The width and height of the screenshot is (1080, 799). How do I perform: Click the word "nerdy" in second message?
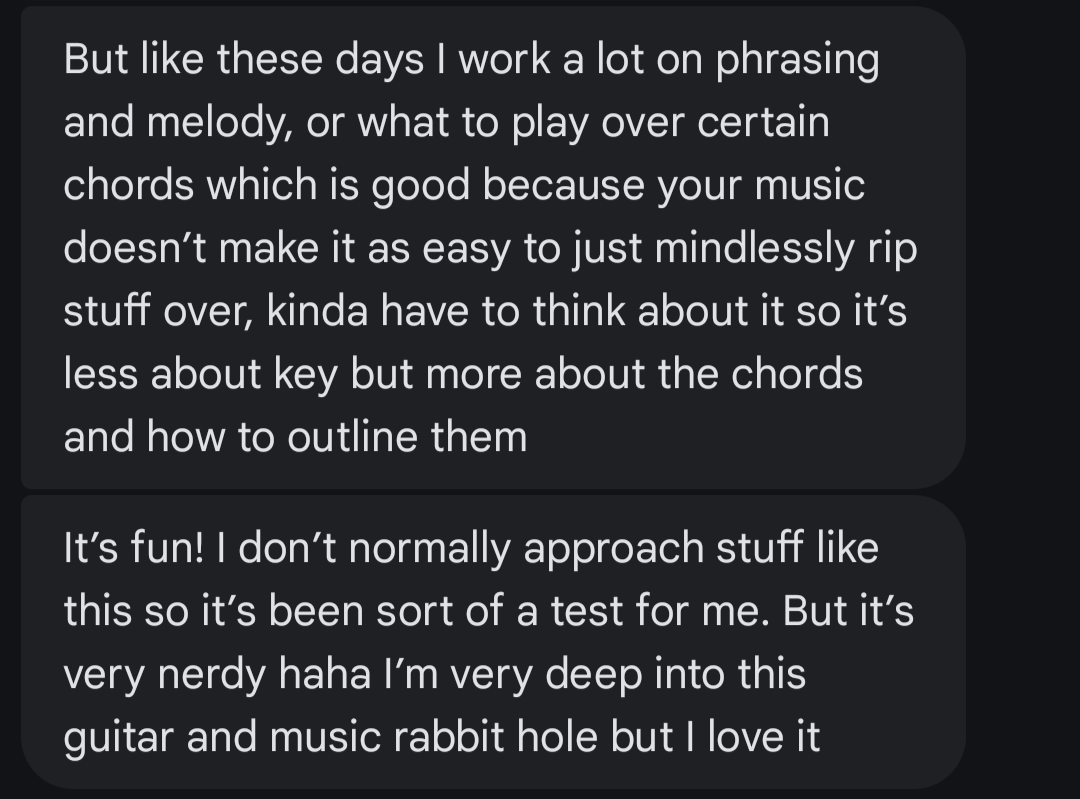[x=212, y=674]
